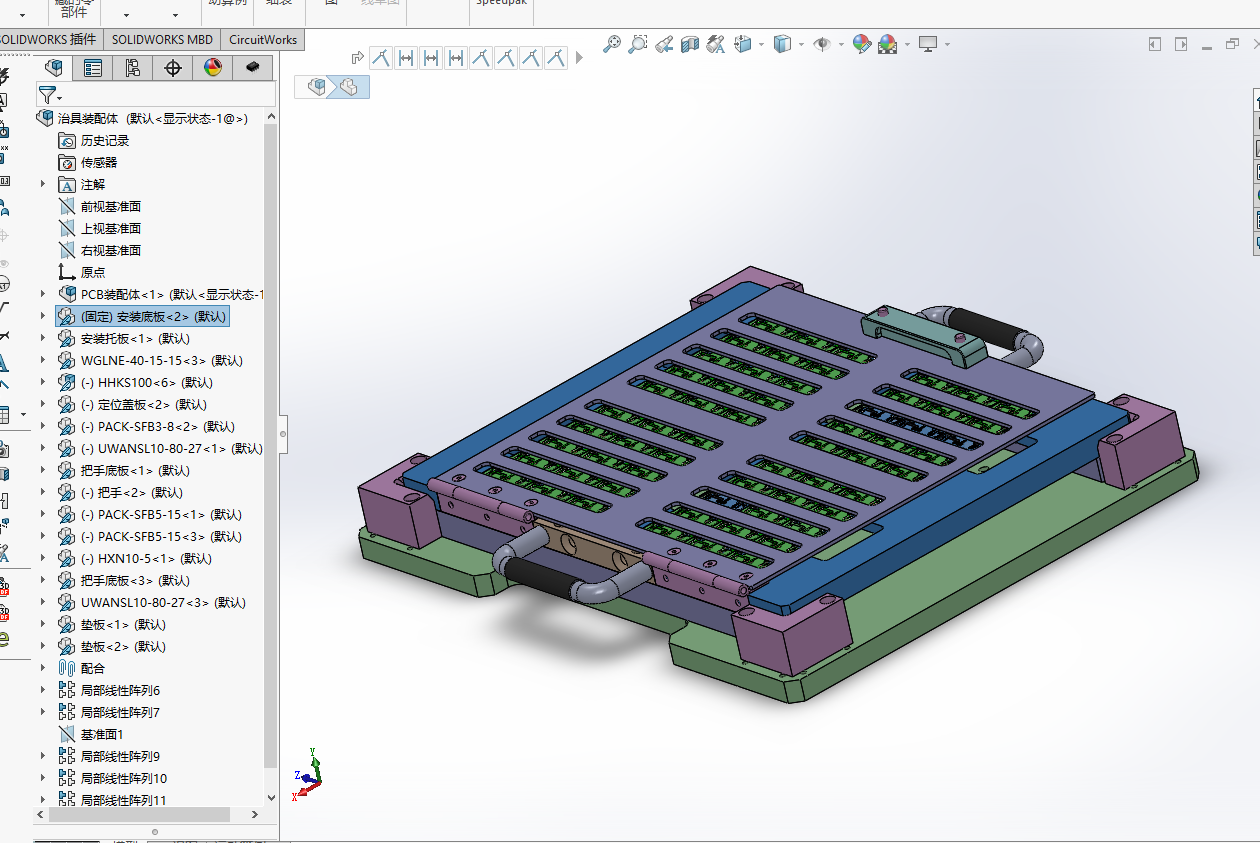Viewport: 1260px width, 843px height.
Task: Switch to the CircuitWorks tab
Action: [263, 40]
